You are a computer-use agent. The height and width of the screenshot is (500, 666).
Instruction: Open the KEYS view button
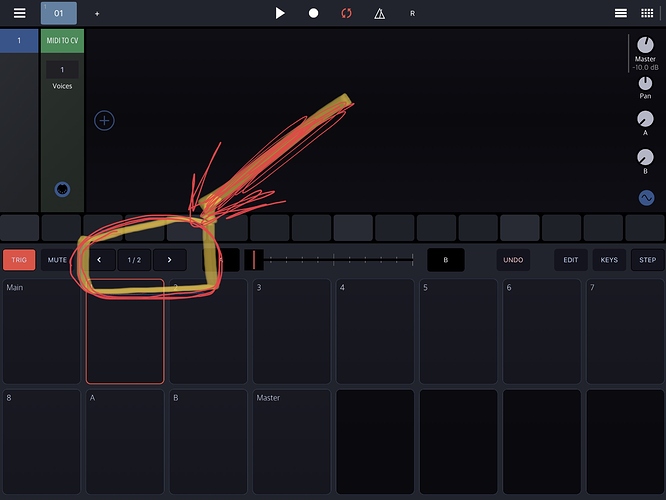[609, 260]
